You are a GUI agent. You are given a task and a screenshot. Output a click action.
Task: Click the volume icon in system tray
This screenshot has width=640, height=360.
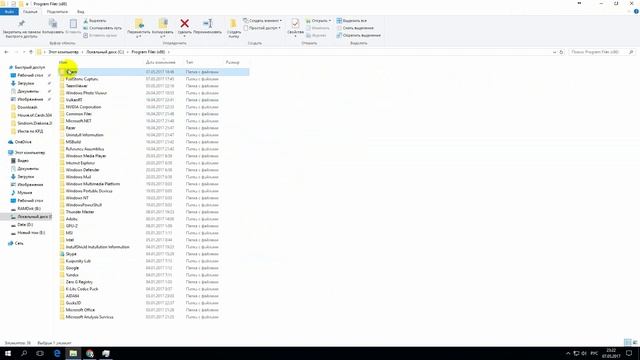tap(584, 353)
